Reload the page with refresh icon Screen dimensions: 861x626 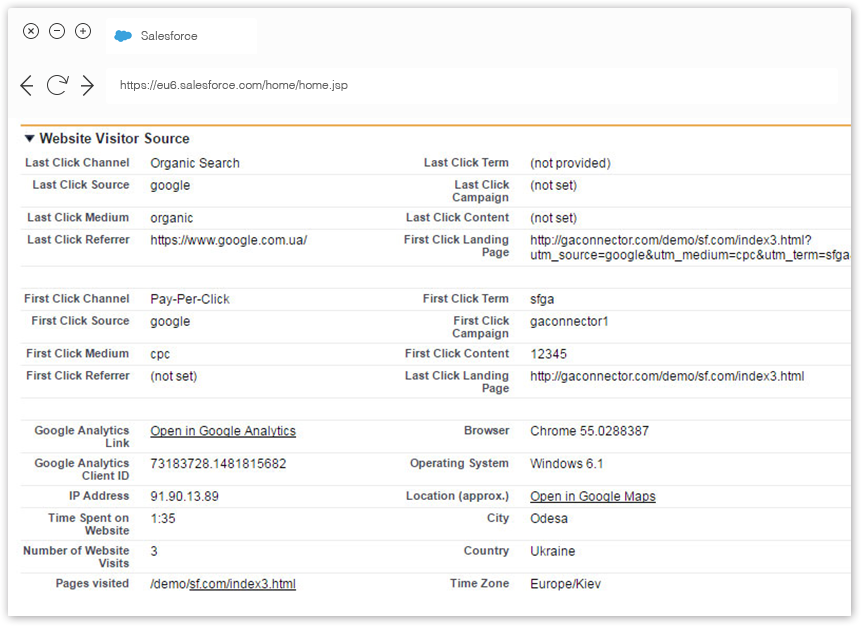(57, 85)
